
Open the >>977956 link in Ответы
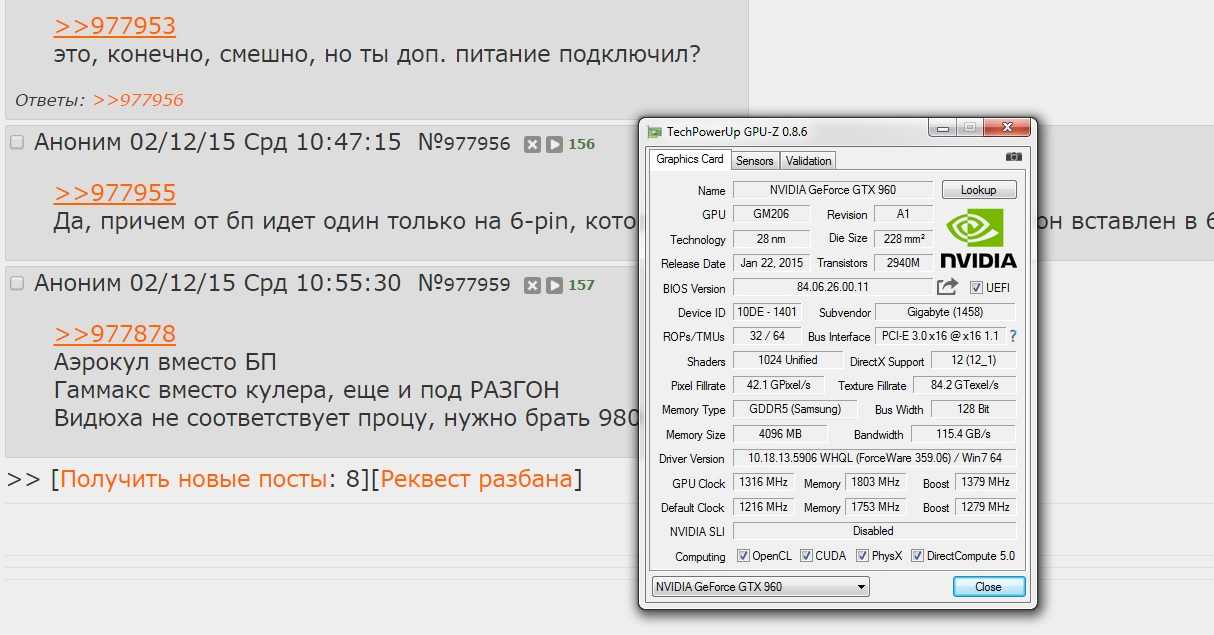coord(138,100)
